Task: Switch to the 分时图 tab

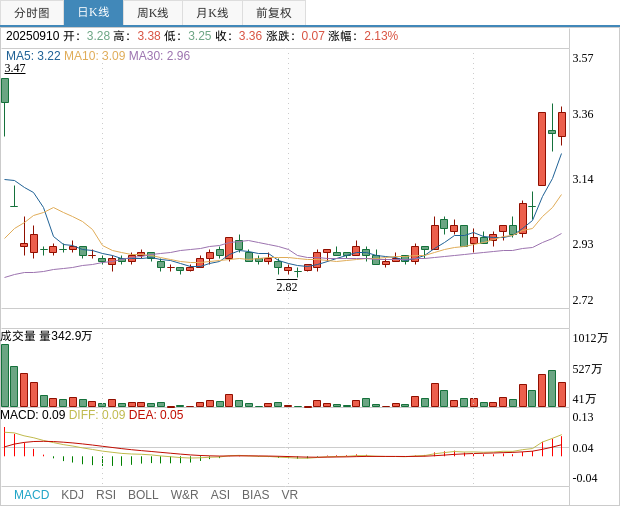Action: click(x=32, y=13)
